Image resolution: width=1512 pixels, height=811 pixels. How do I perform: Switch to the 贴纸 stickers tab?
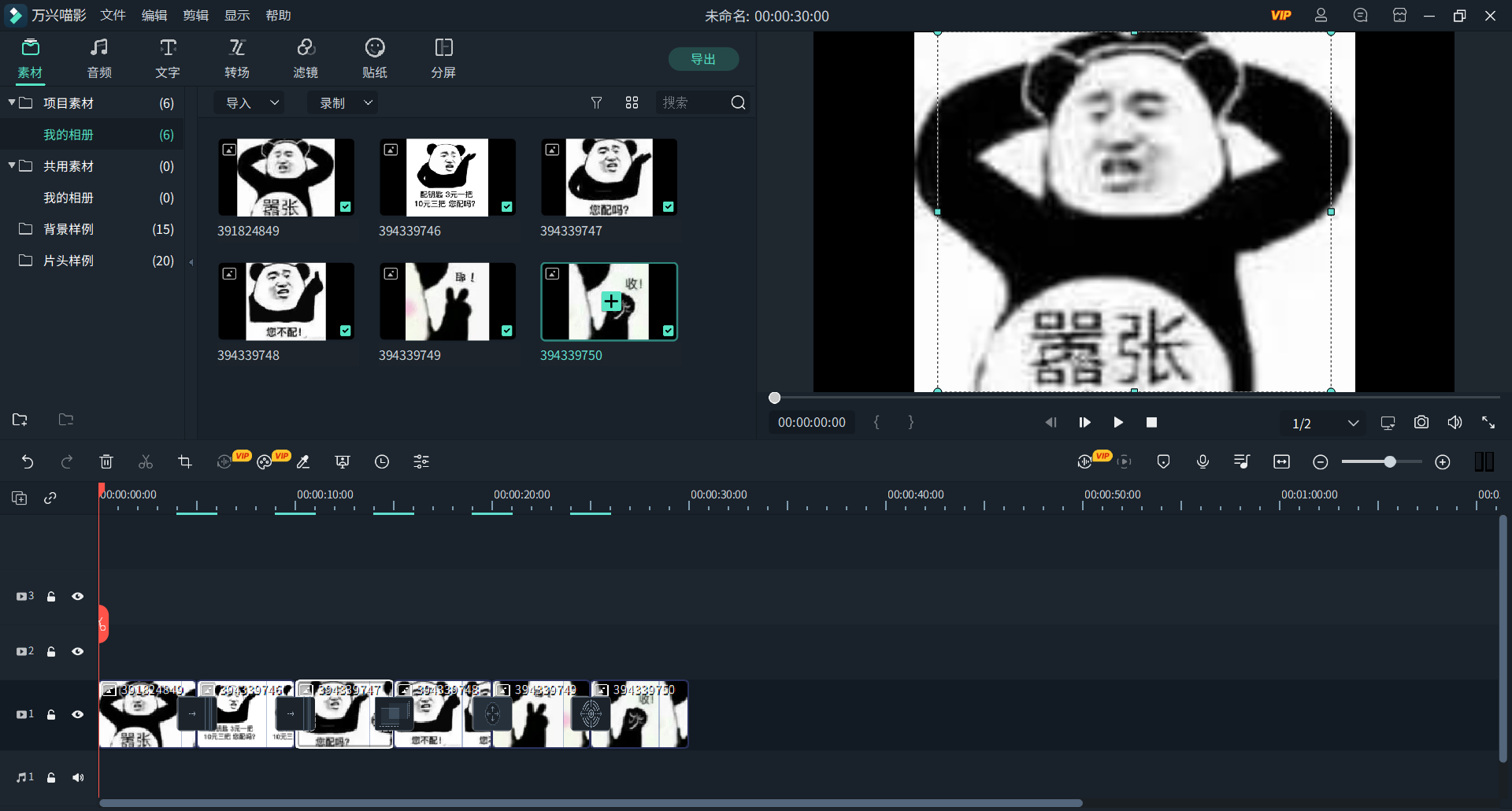[374, 57]
